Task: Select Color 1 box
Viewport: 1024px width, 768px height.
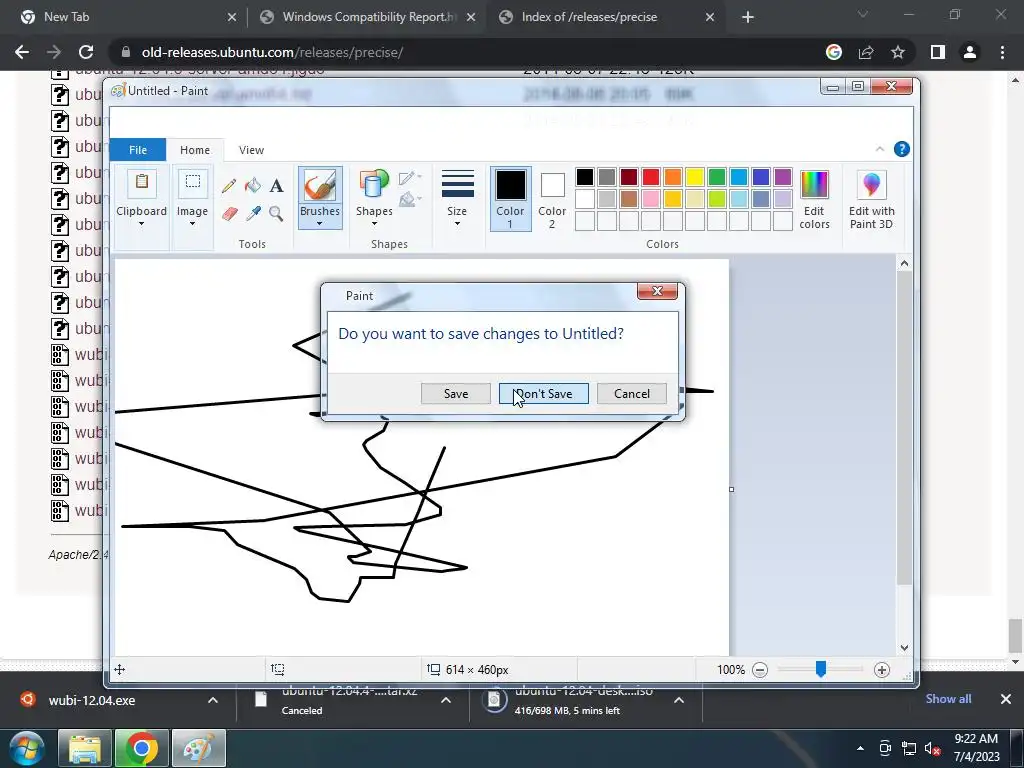Action: coord(510,199)
